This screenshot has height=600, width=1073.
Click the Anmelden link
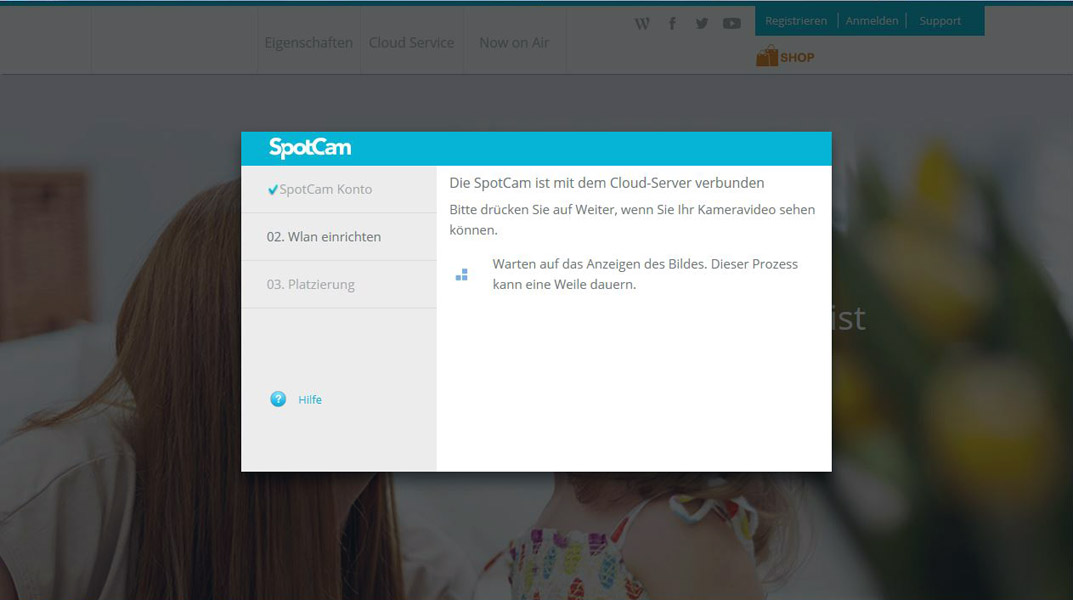click(872, 21)
